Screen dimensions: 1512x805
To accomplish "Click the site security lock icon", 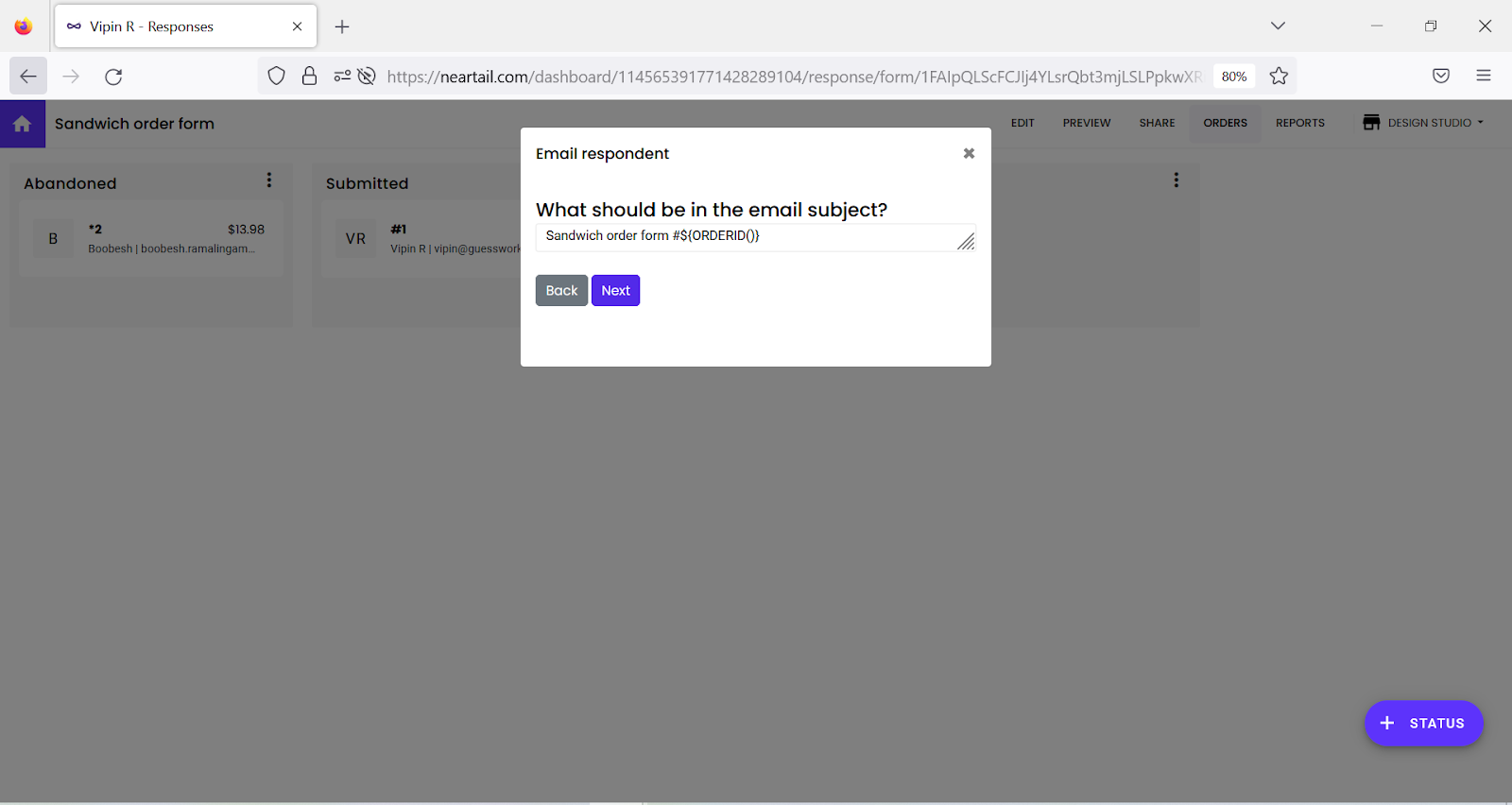I will point(309,76).
